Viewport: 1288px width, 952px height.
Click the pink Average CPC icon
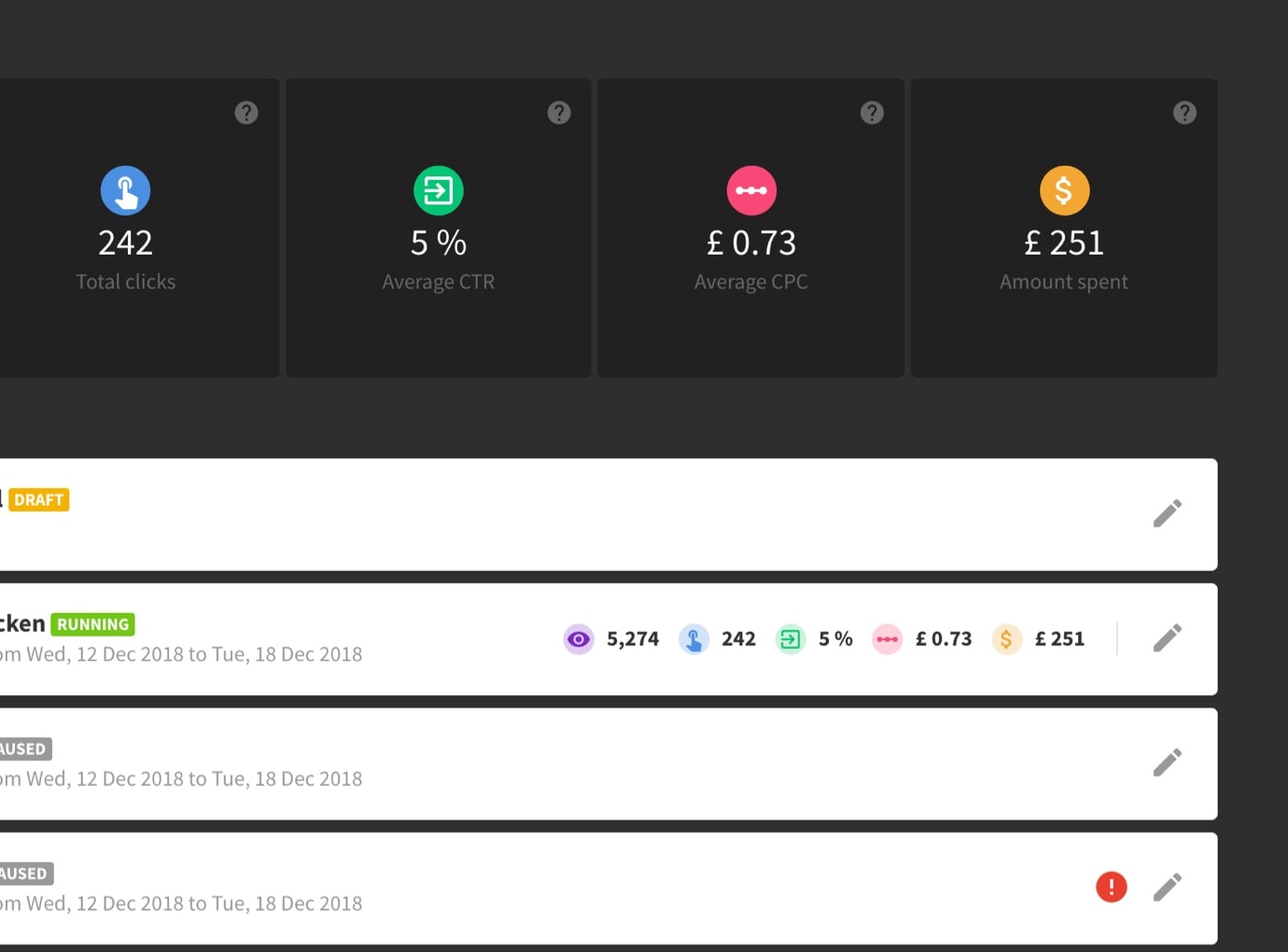pos(751,190)
